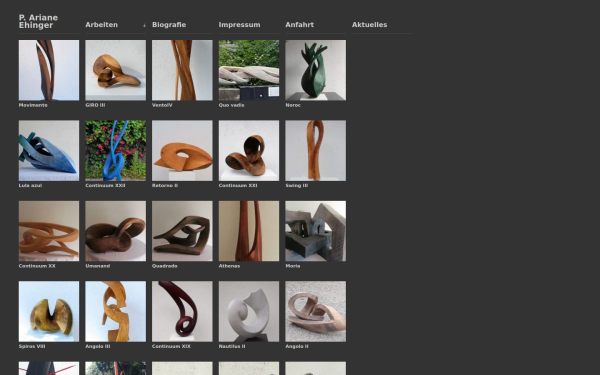
Task: Open the dark red Continuum XIX thumbnail
Action: 182,311
